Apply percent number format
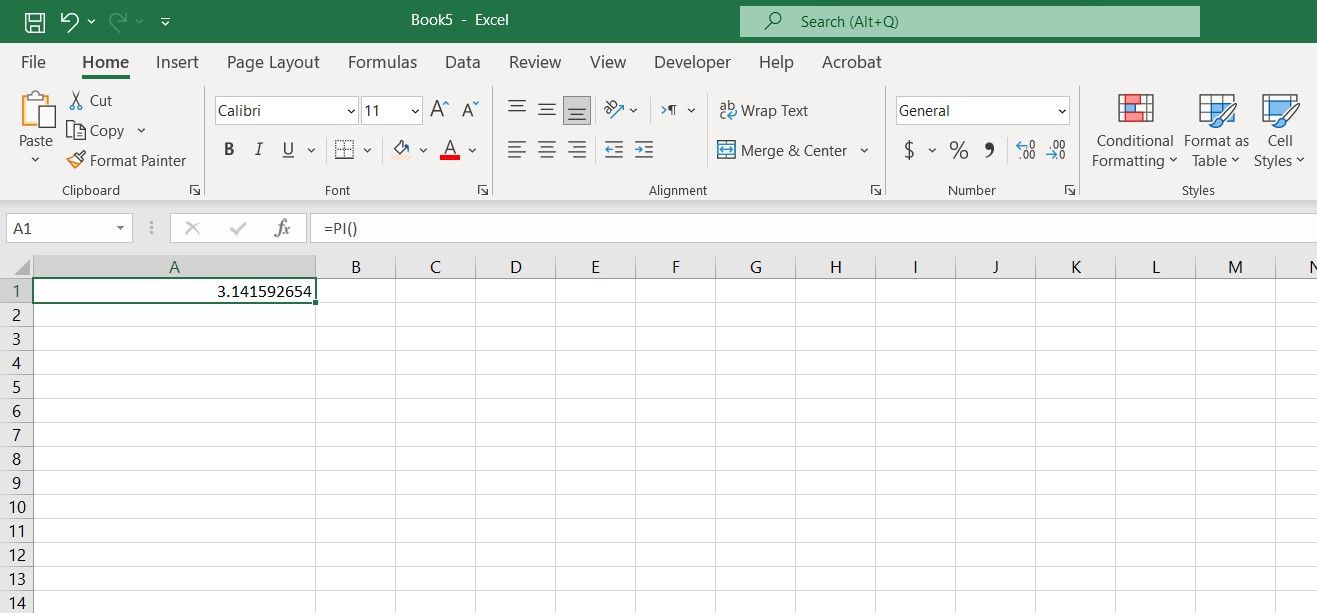 957,149
